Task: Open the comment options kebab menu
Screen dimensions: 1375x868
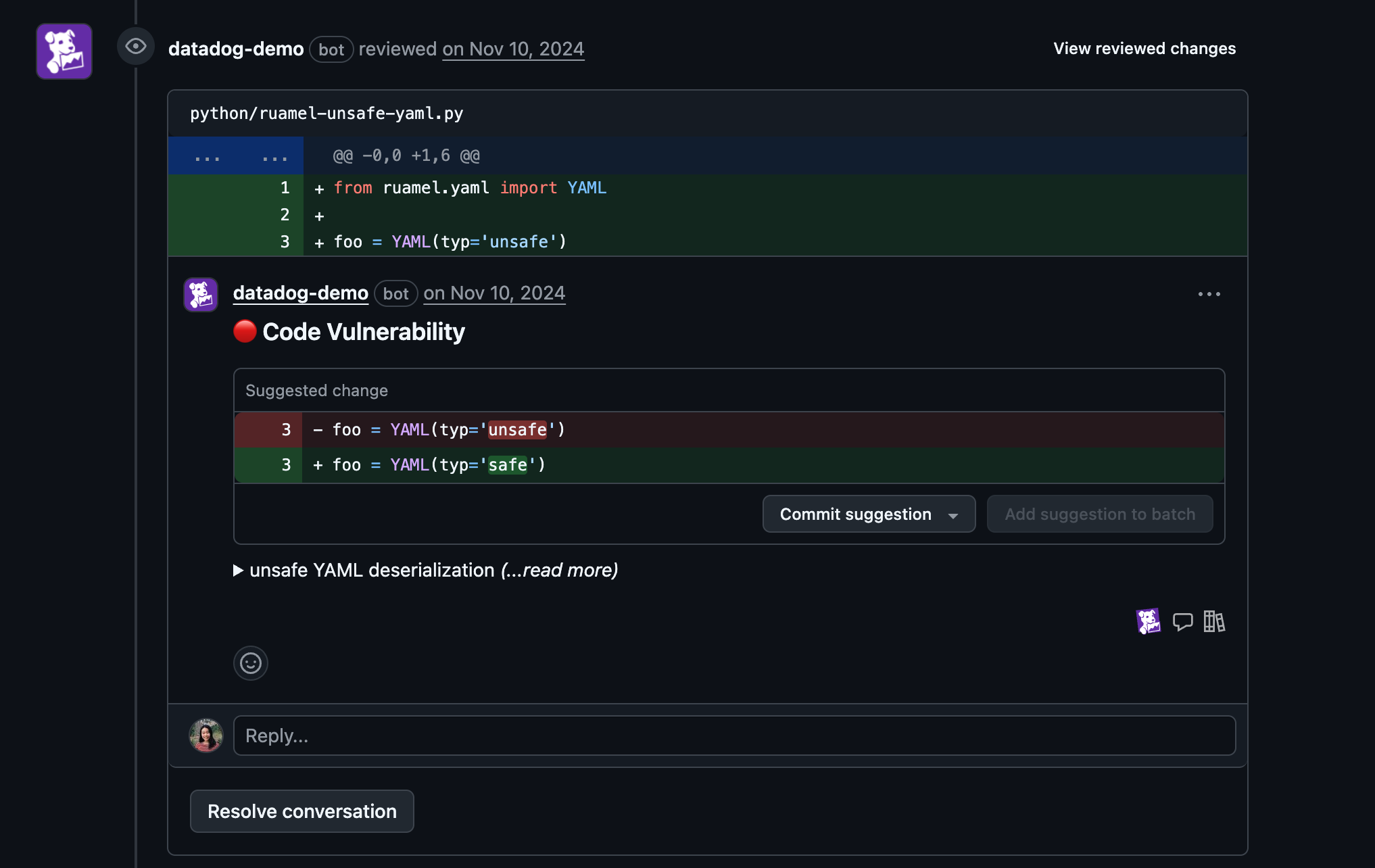Action: coord(1209,293)
